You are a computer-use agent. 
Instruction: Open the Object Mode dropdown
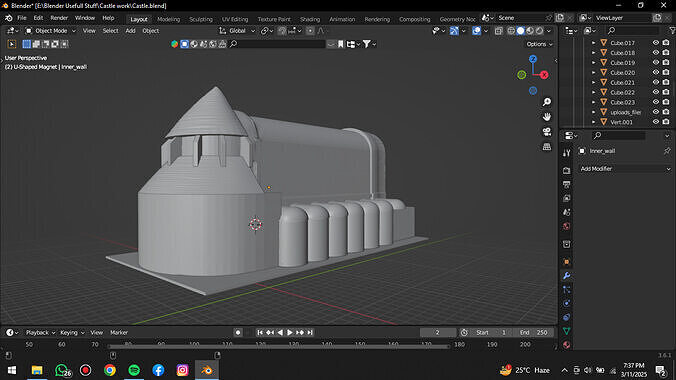(50, 31)
